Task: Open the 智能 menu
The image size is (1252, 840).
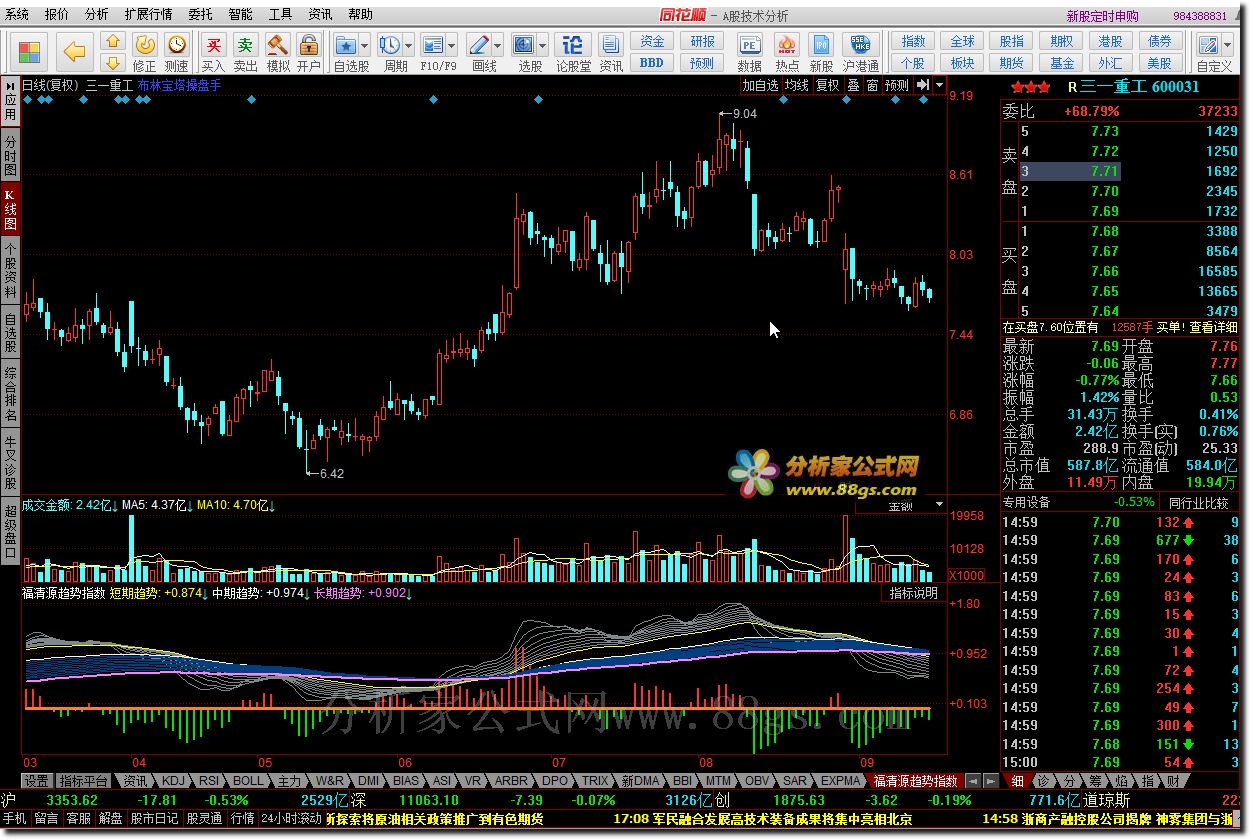Action: click(x=241, y=15)
